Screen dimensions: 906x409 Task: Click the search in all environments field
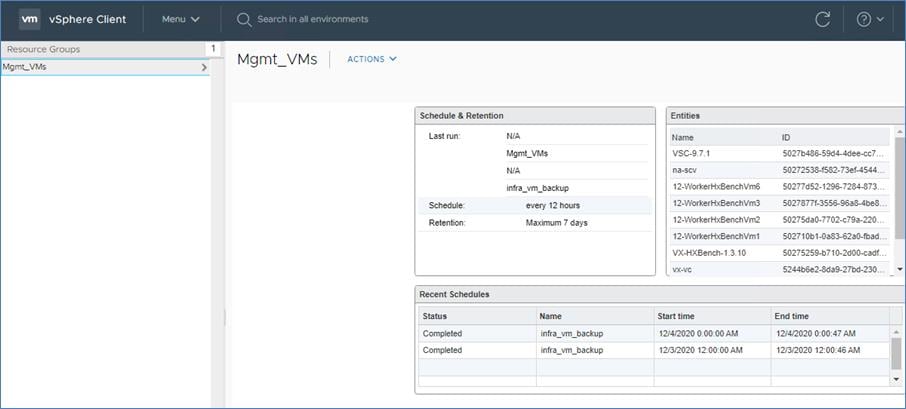tap(313, 19)
